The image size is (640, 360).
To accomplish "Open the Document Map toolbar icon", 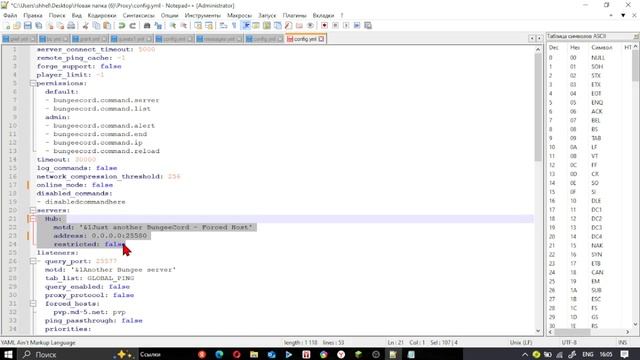I will [267, 26].
